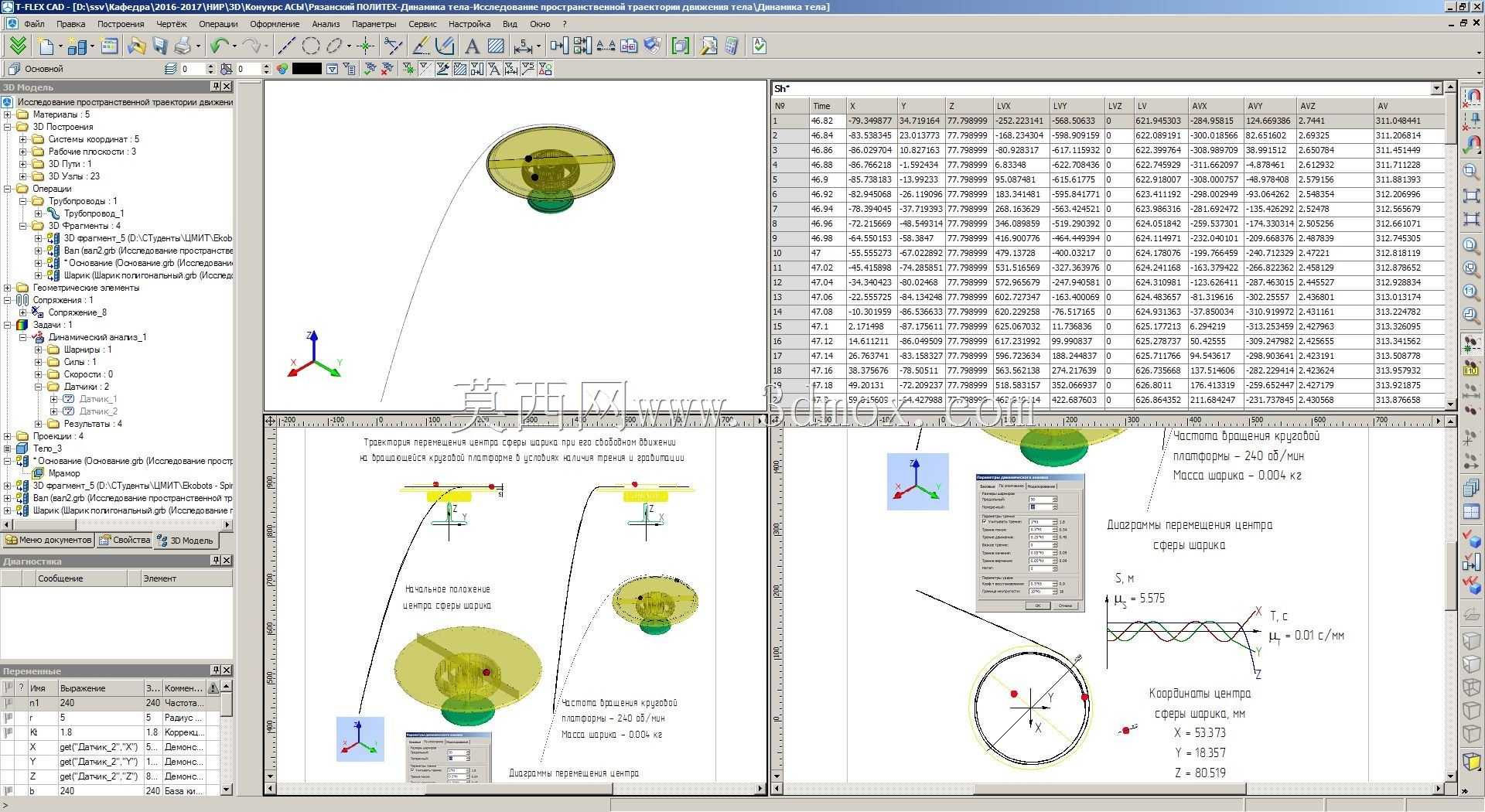Click the Trim lines scissors icon

pyautogui.click(x=393, y=46)
